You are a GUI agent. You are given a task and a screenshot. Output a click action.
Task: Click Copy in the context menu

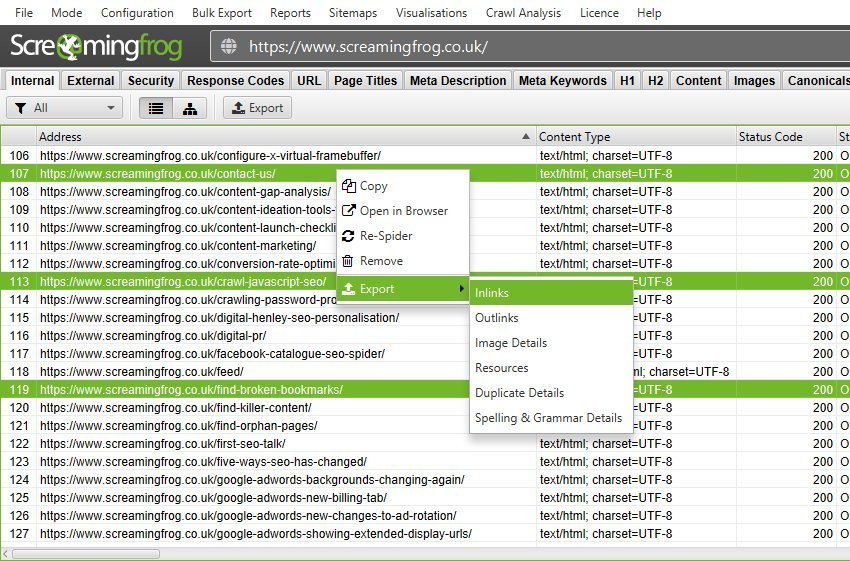pos(373,186)
